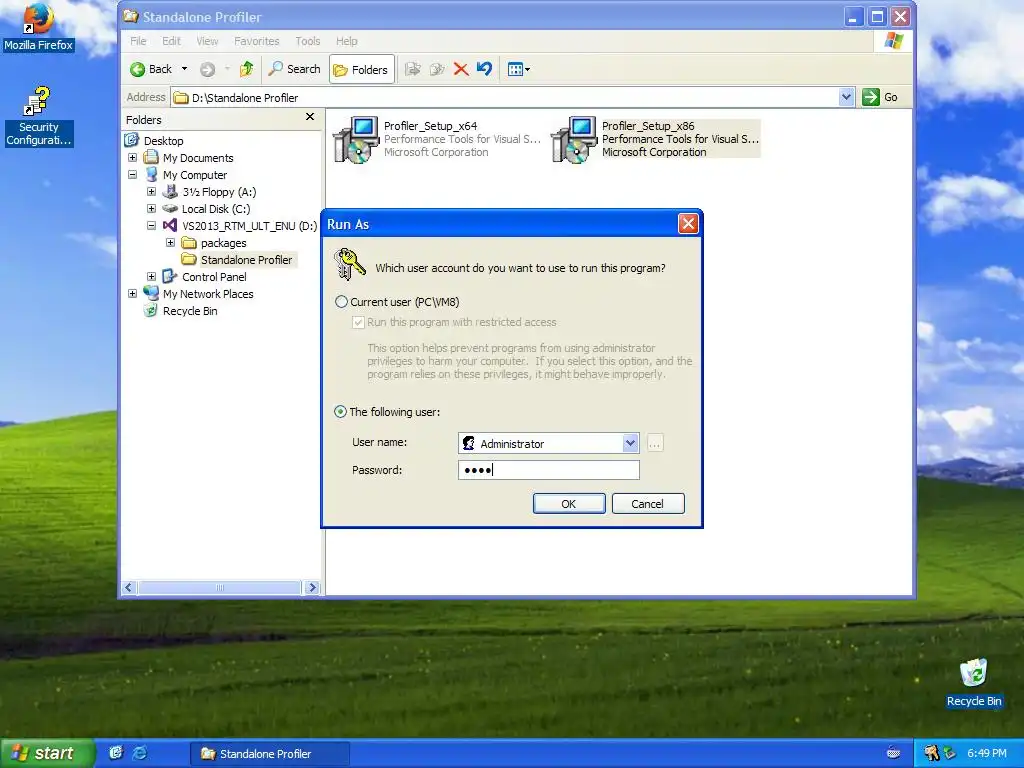Select Control Panel icon in tree
The image size is (1024, 768).
(170, 276)
